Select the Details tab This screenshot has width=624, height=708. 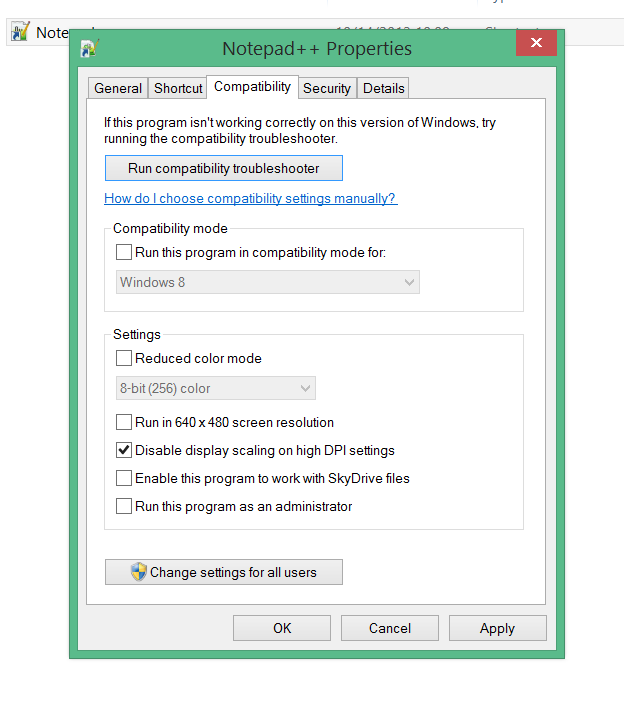point(384,88)
